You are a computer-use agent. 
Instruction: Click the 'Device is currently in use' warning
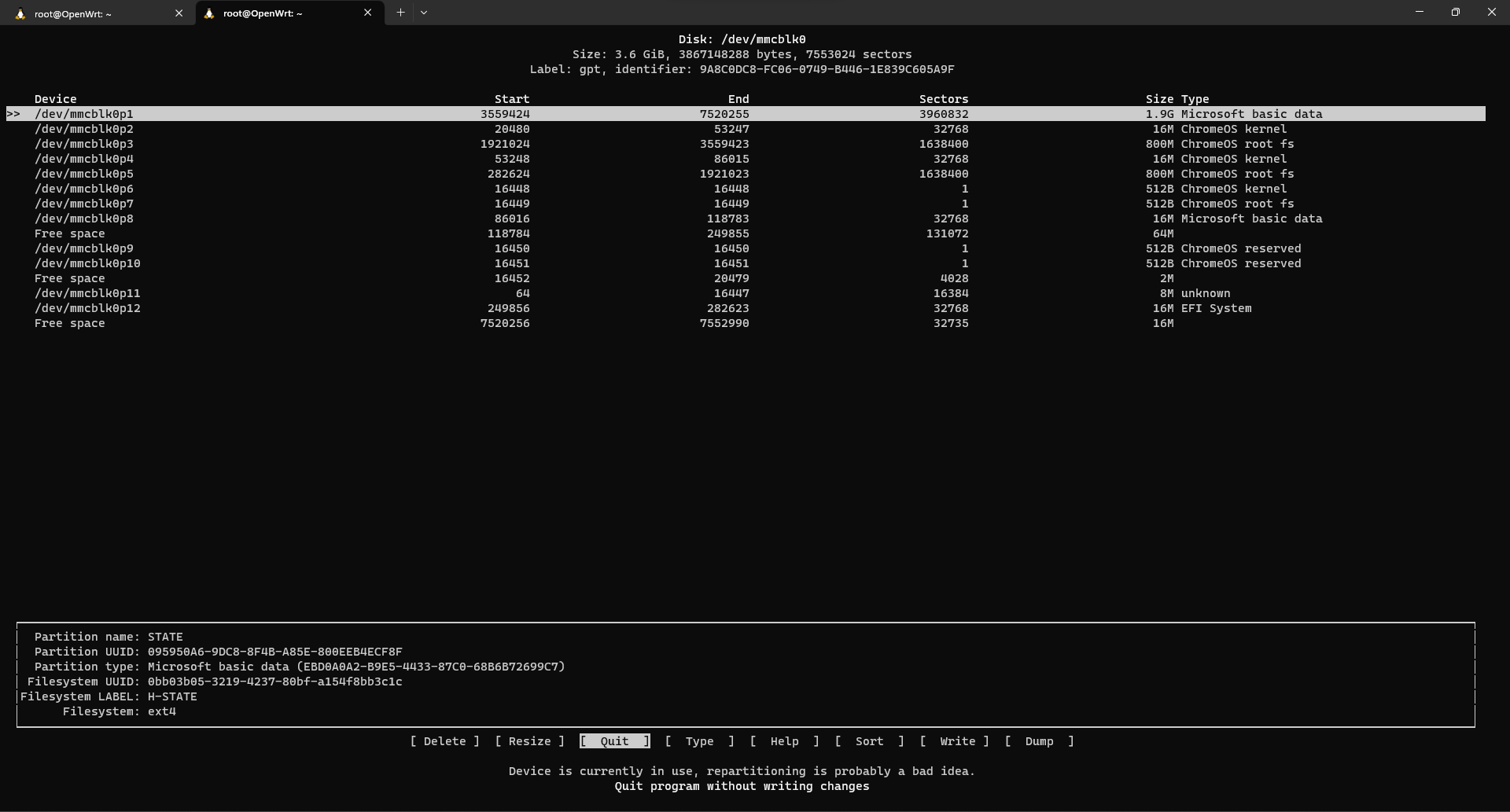coord(742,771)
